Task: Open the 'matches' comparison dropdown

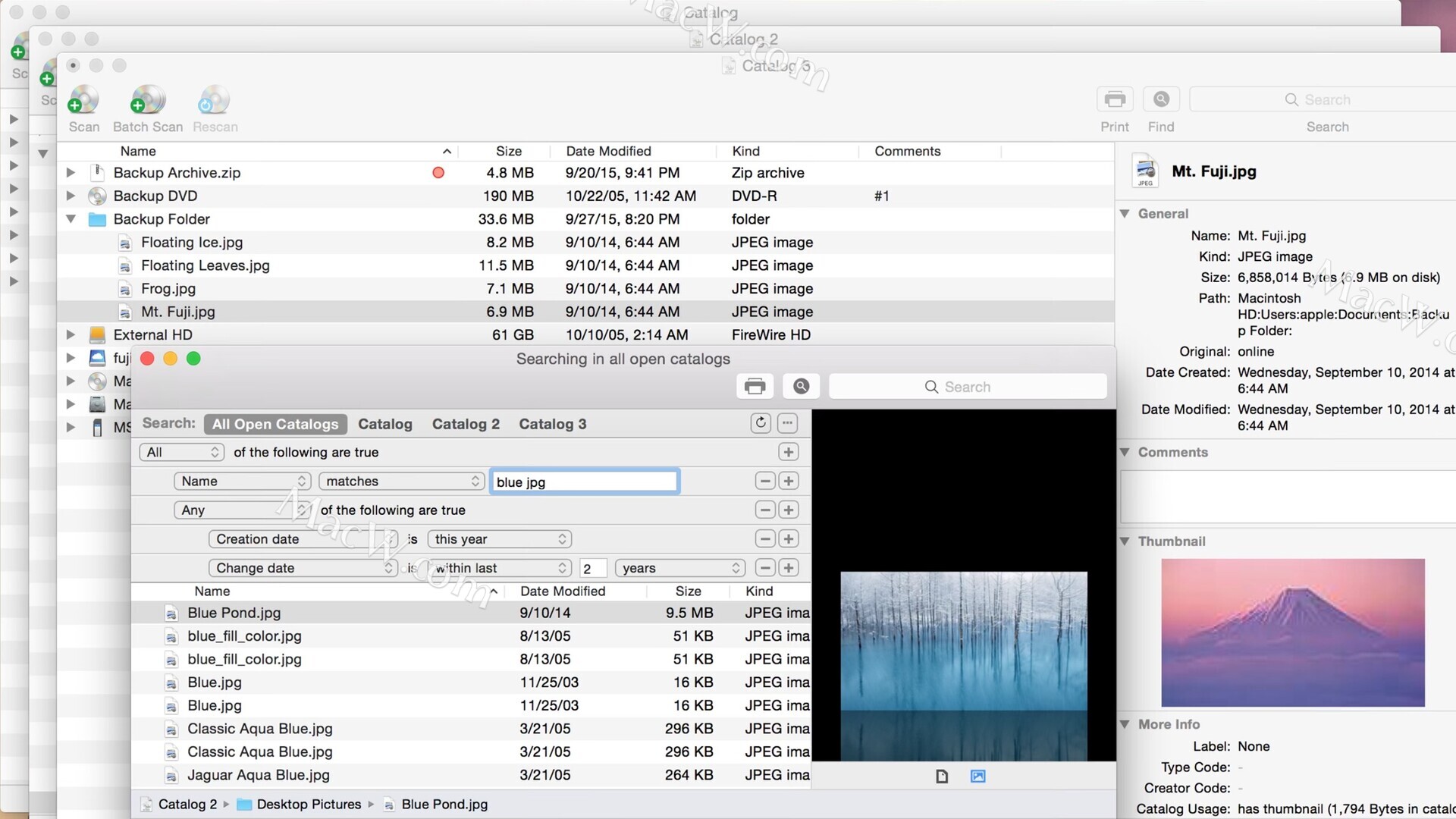Action: pos(401,481)
